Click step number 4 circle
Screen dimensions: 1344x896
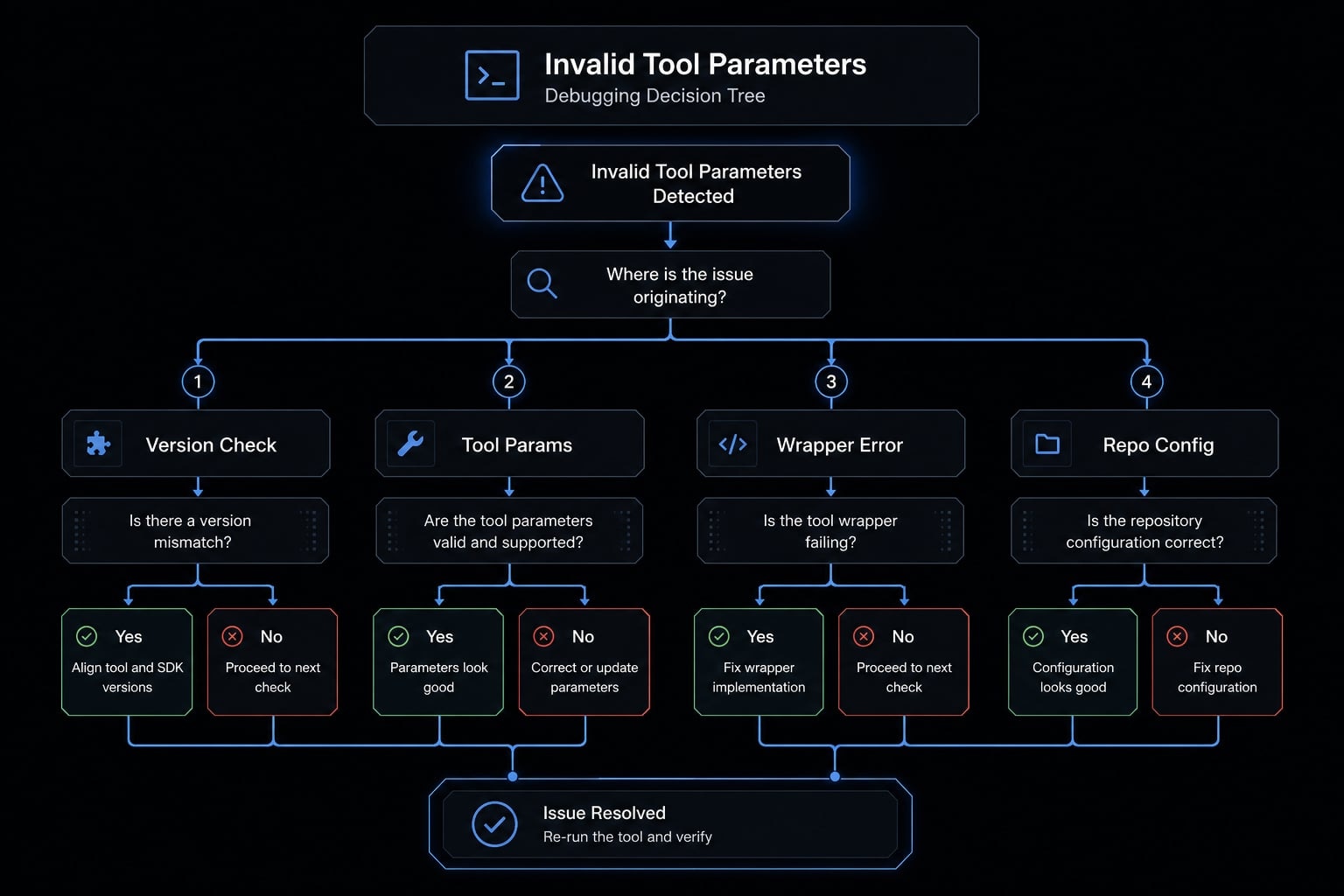tap(1146, 381)
